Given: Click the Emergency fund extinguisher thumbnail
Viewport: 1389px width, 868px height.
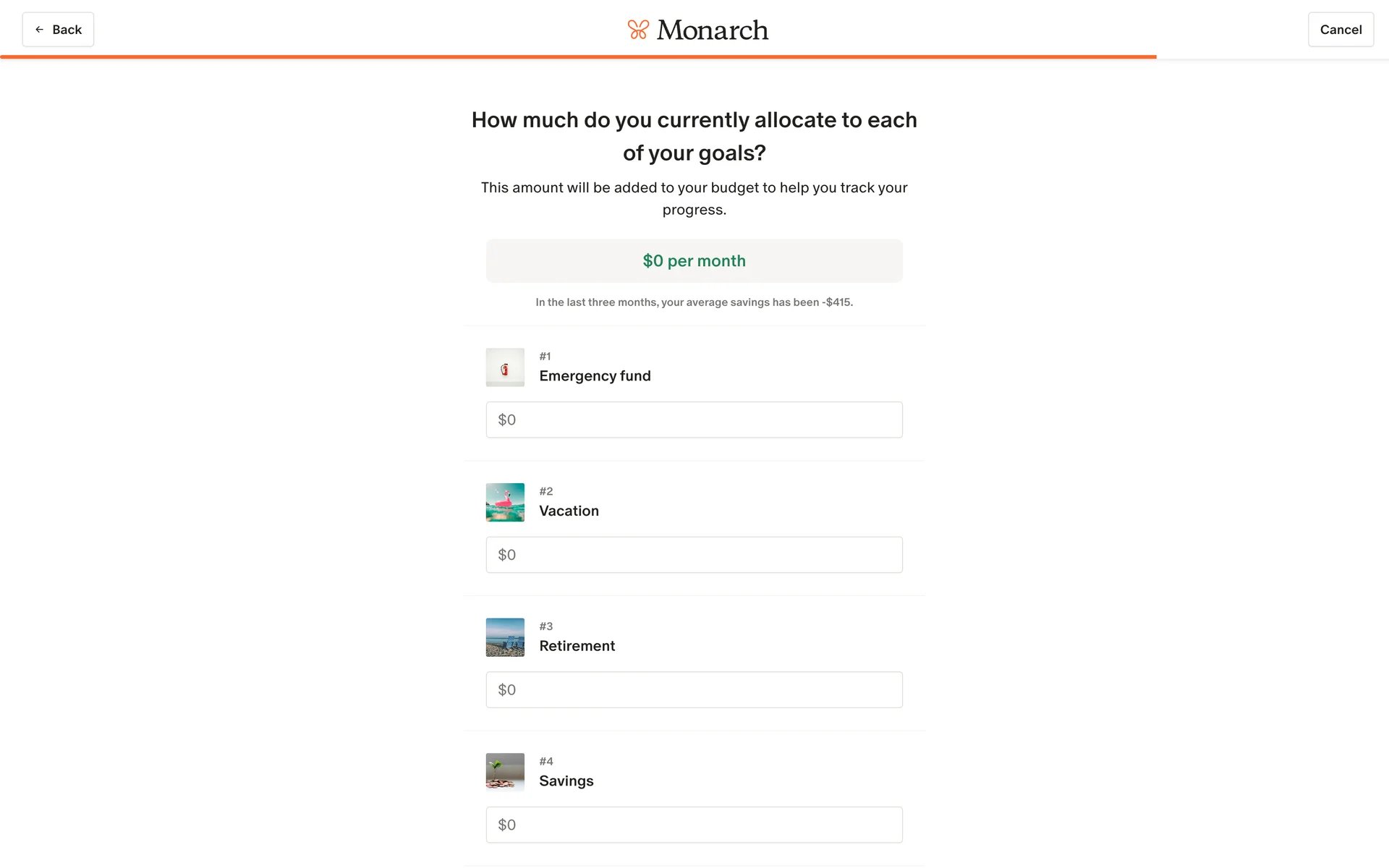Looking at the screenshot, I should click(505, 367).
